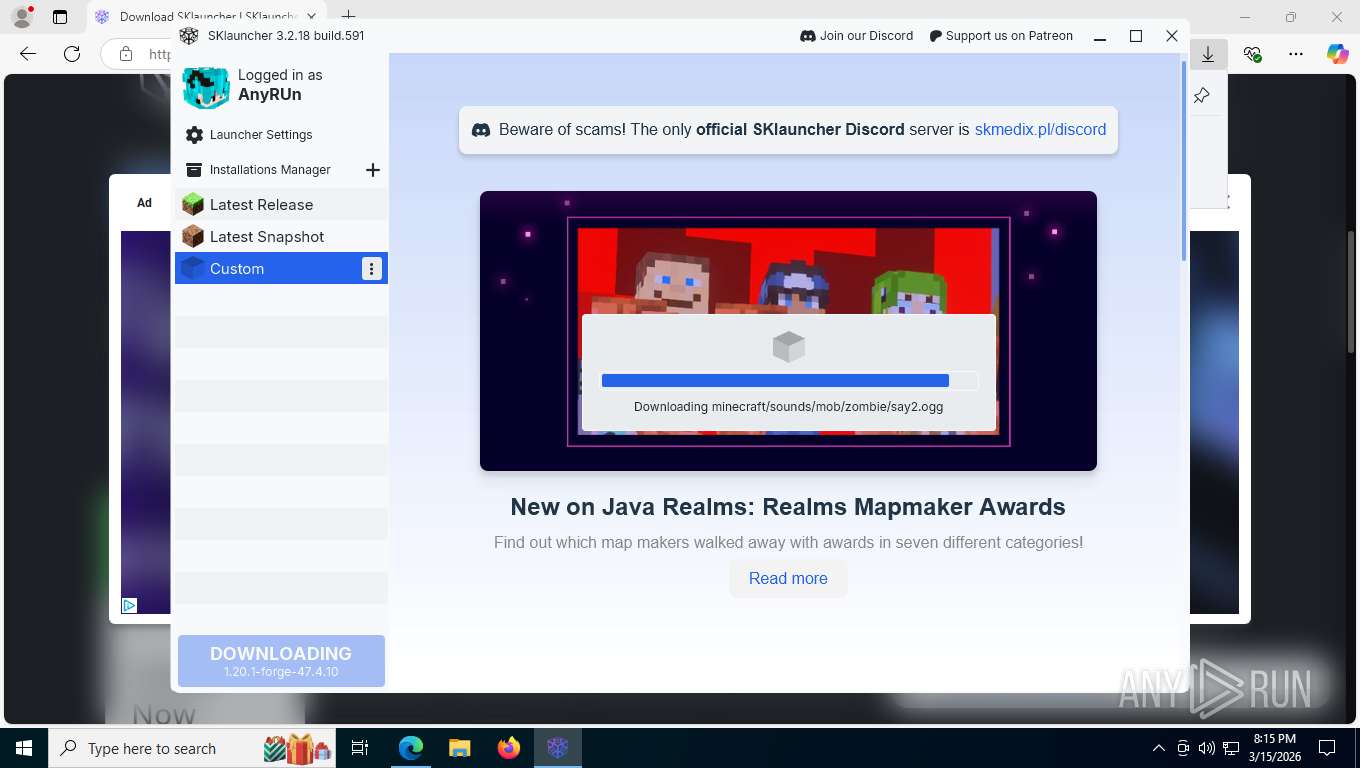
Task: Open Microsoft Edge from taskbar
Action: [x=411, y=748]
